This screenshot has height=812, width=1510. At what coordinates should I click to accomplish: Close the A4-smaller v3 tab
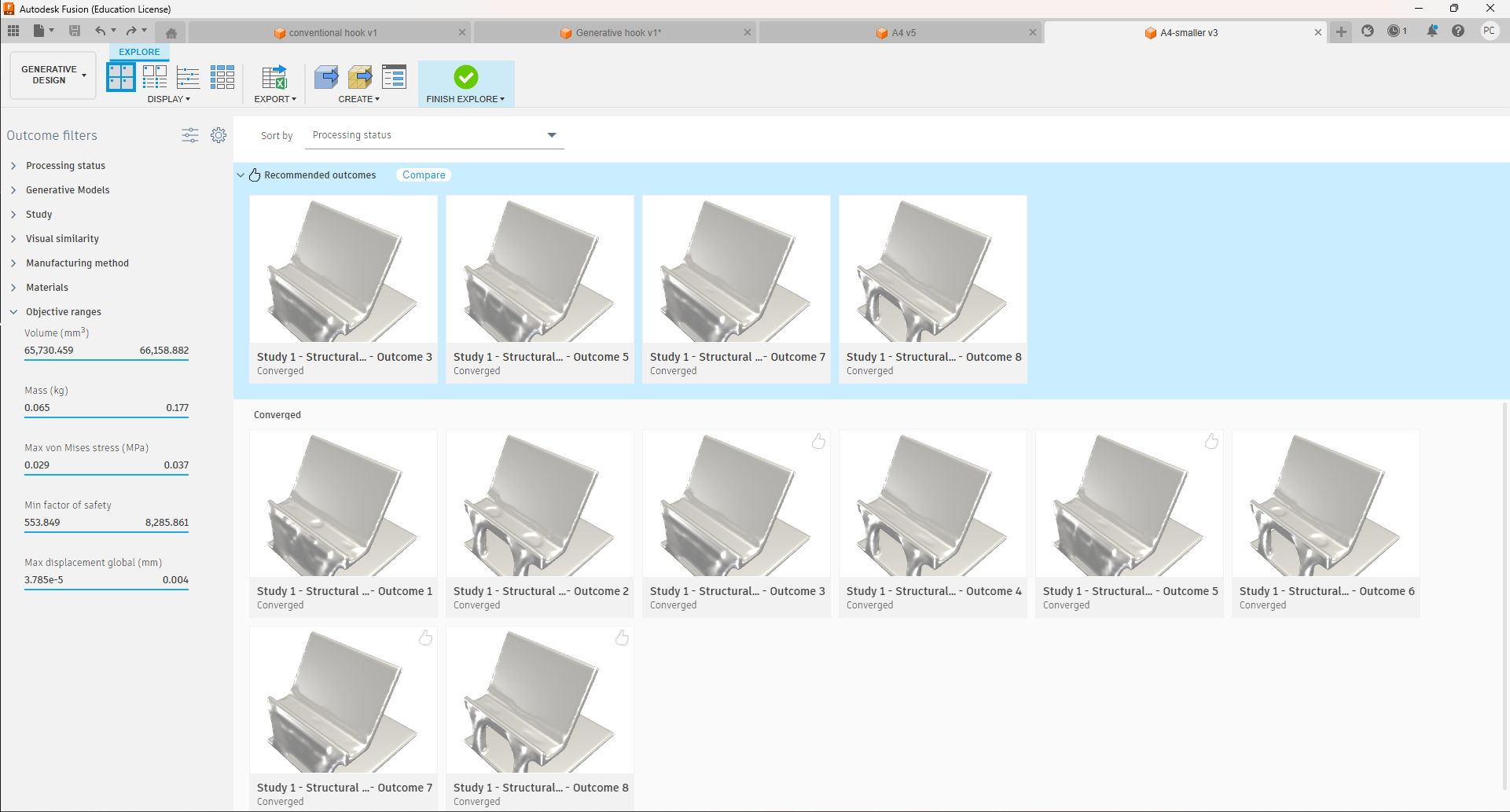[1318, 33]
